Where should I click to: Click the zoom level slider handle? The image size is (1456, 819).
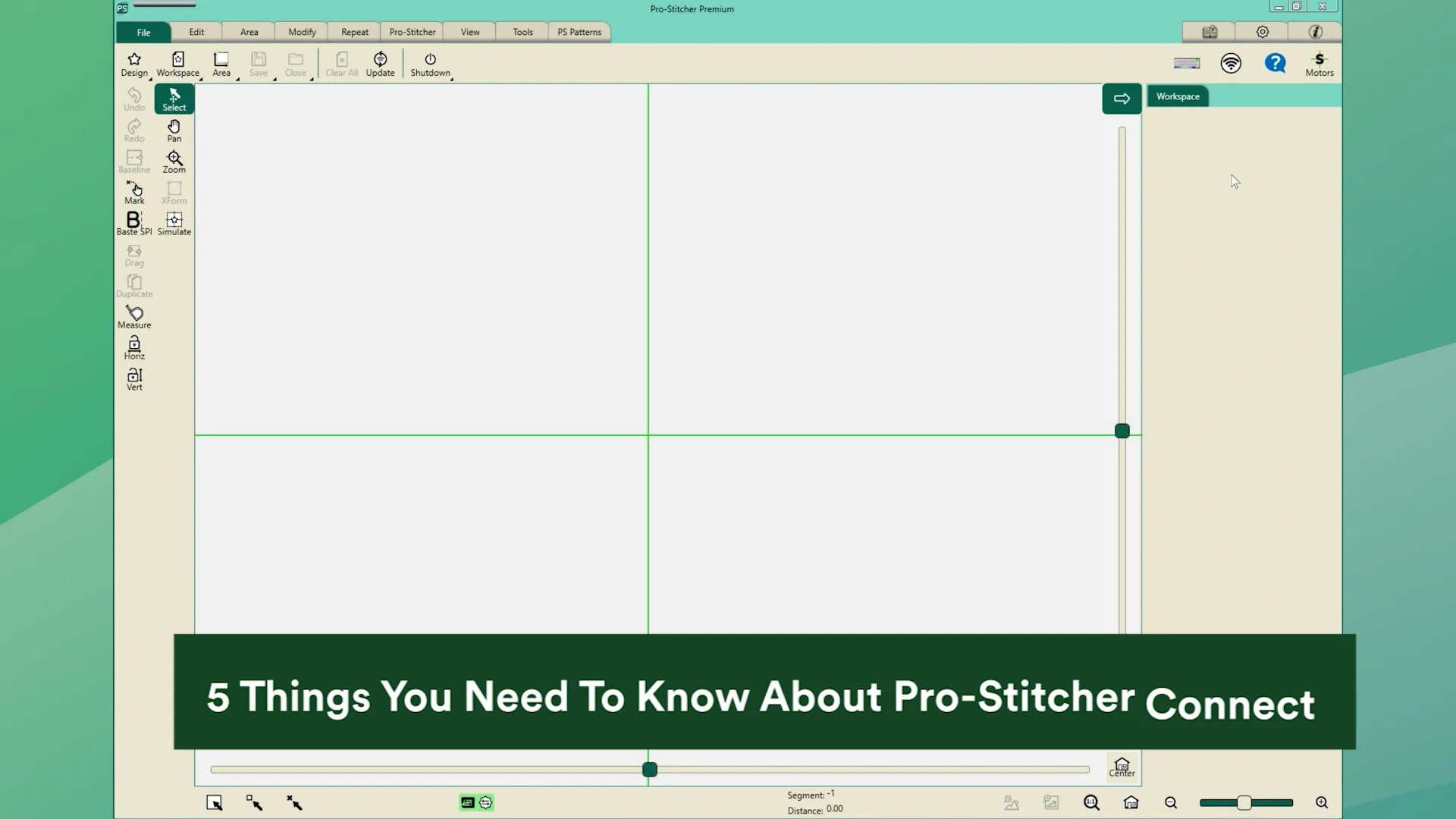click(1244, 802)
